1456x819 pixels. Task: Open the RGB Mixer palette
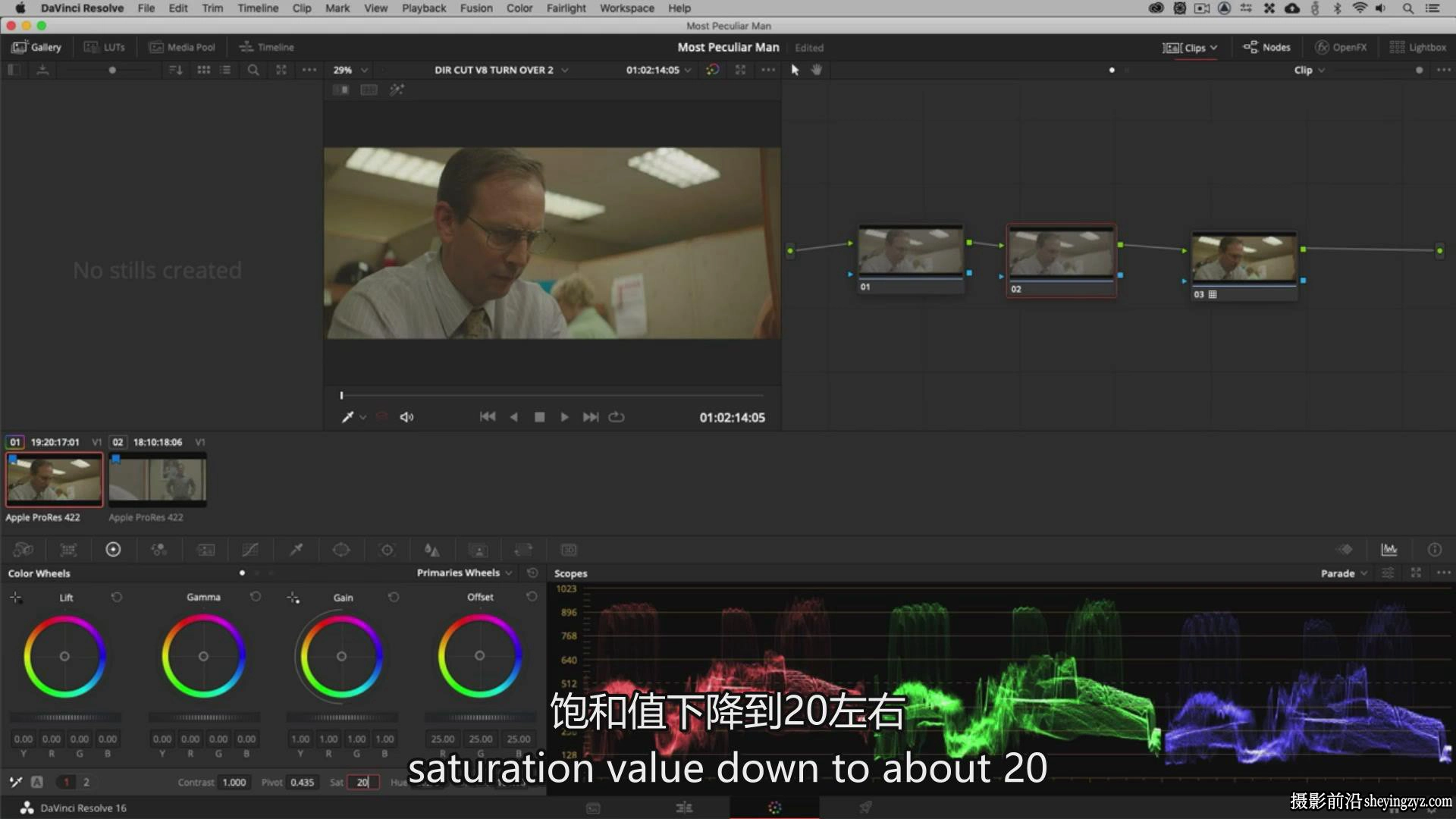(x=158, y=550)
